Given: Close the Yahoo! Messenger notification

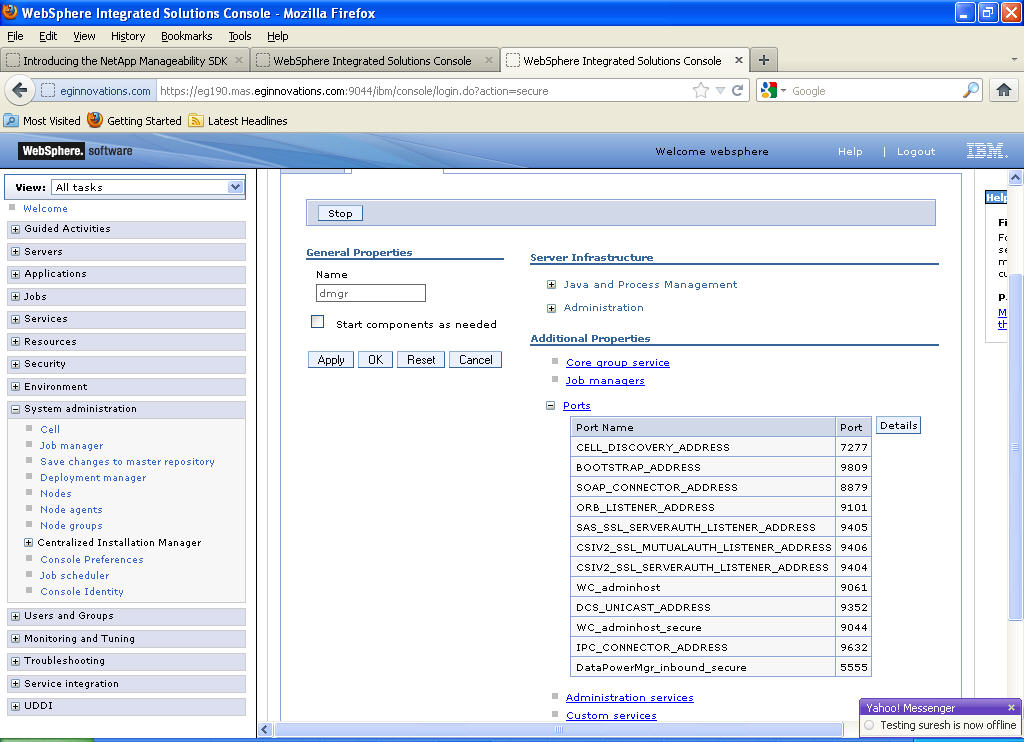Looking at the screenshot, I should pos(1011,707).
